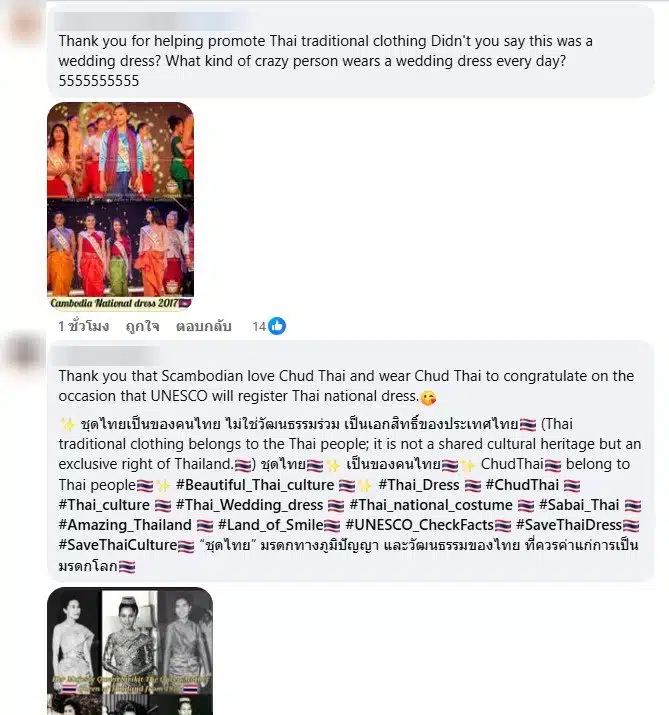Click the #Thai_national_costume hashtag
The image size is (669, 715).
(x=431, y=505)
